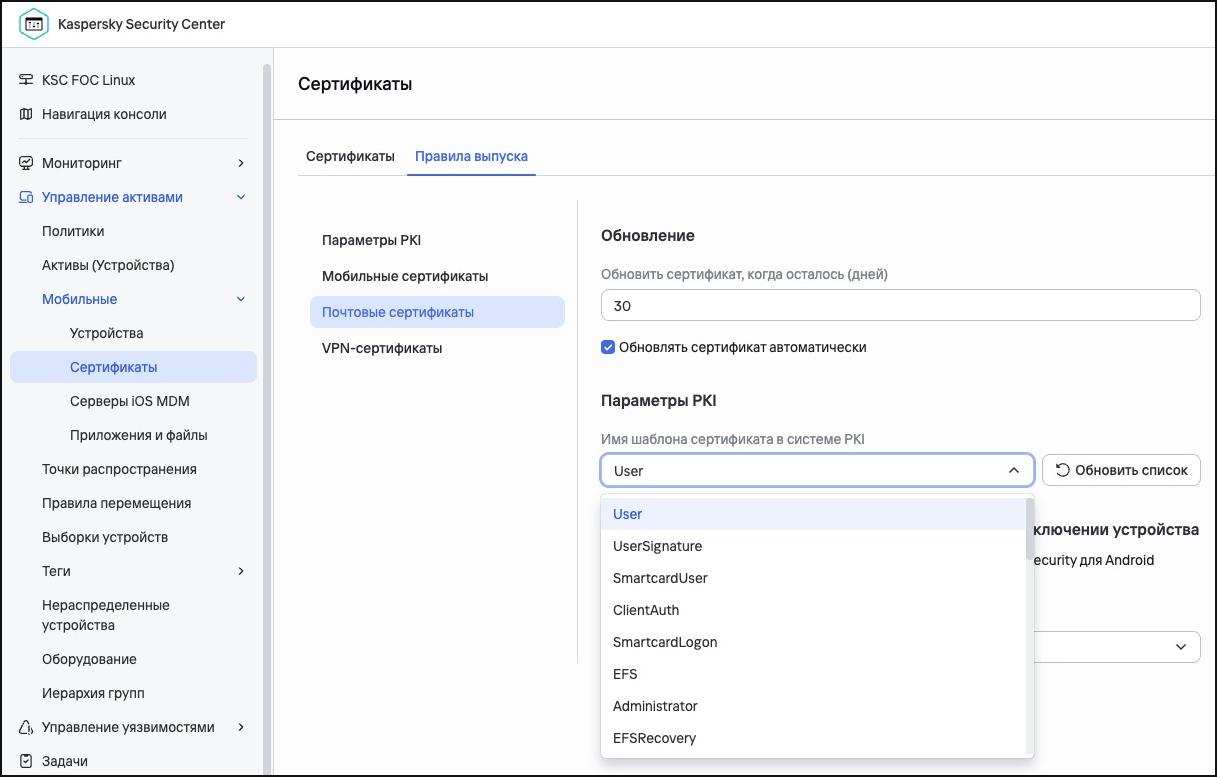Image resolution: width=1217 pixels, height=777 pixels.
Task: Expand the Мониторинг section chevron
Action: pyautogui.click(x=241, y=163)
